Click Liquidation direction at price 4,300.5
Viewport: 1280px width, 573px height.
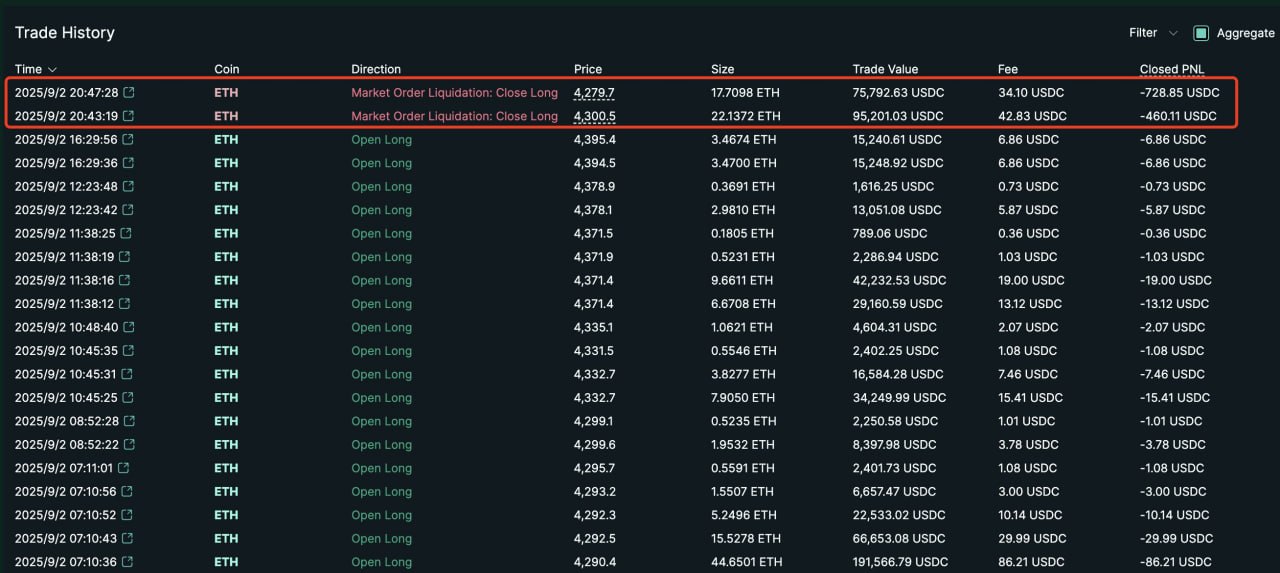coord(454,116)
